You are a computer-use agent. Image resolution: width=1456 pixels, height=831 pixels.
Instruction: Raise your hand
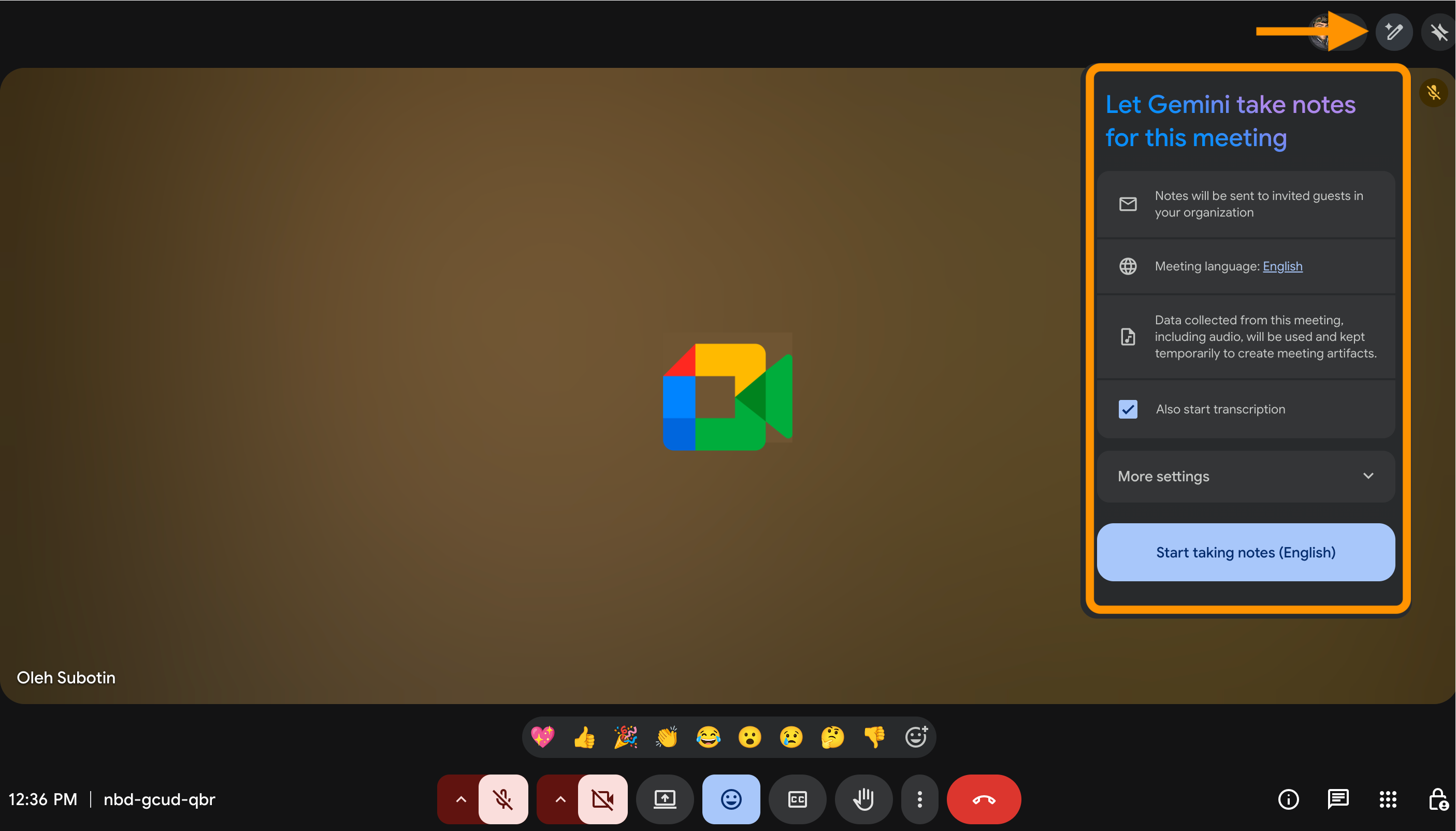click(x=863, y=799)
